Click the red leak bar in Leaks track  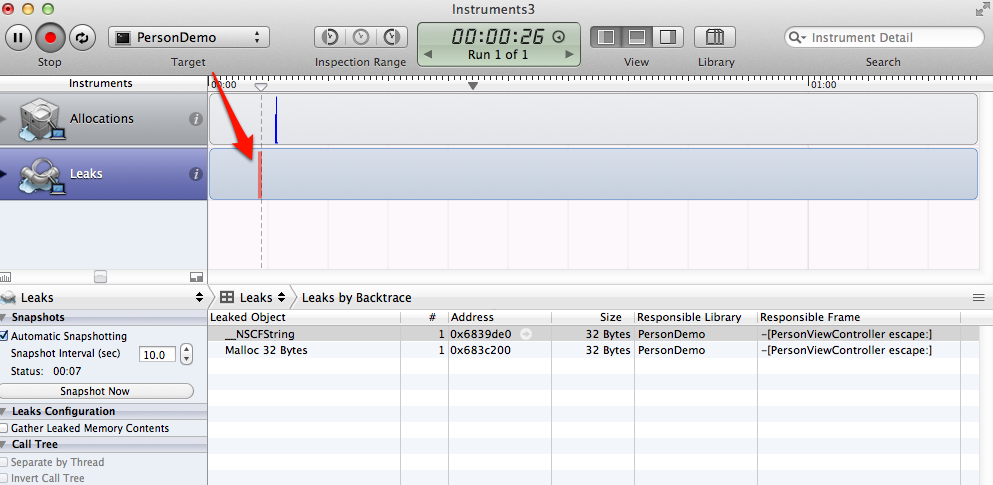259,175
